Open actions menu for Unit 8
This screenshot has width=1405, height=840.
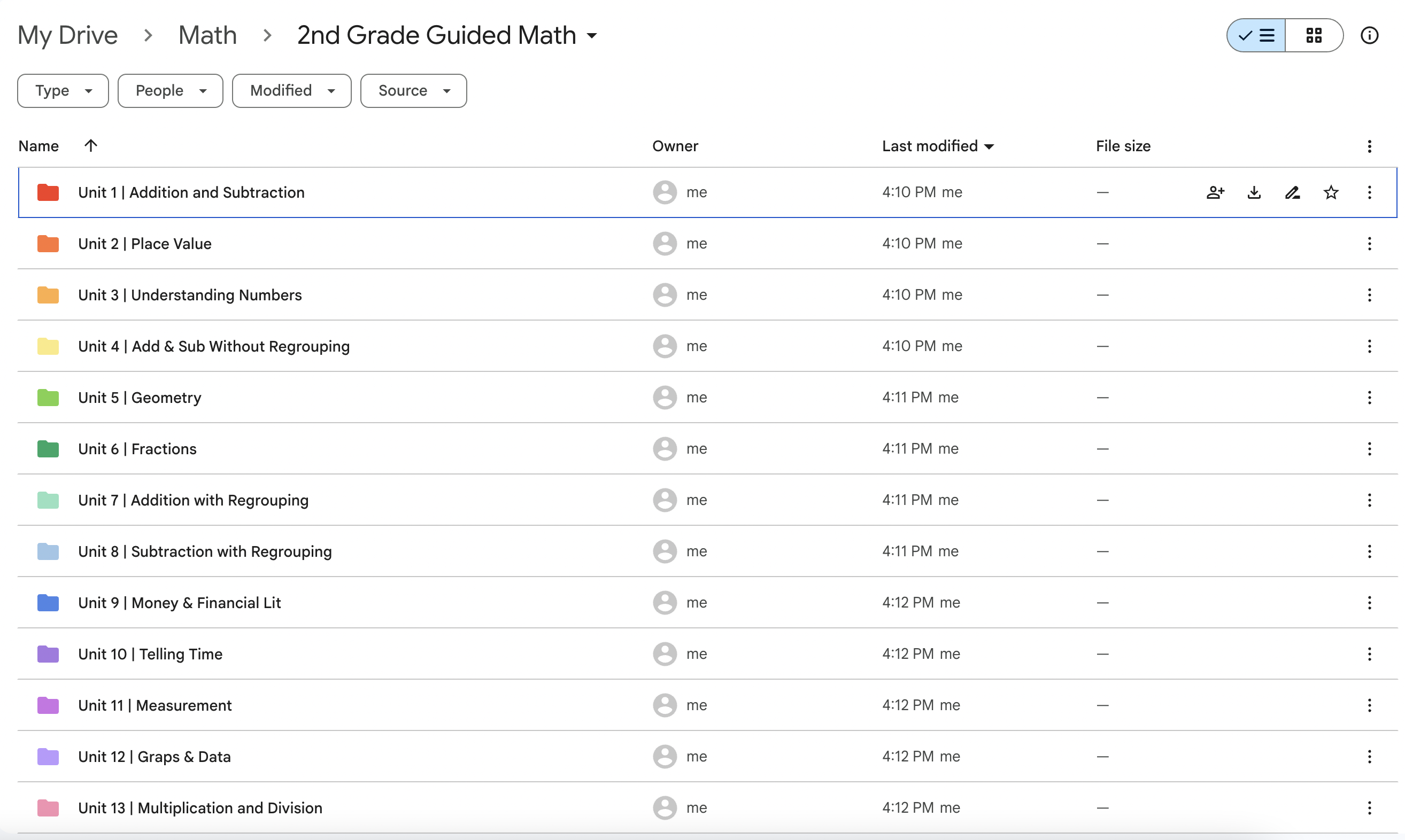click(1369, 551)
